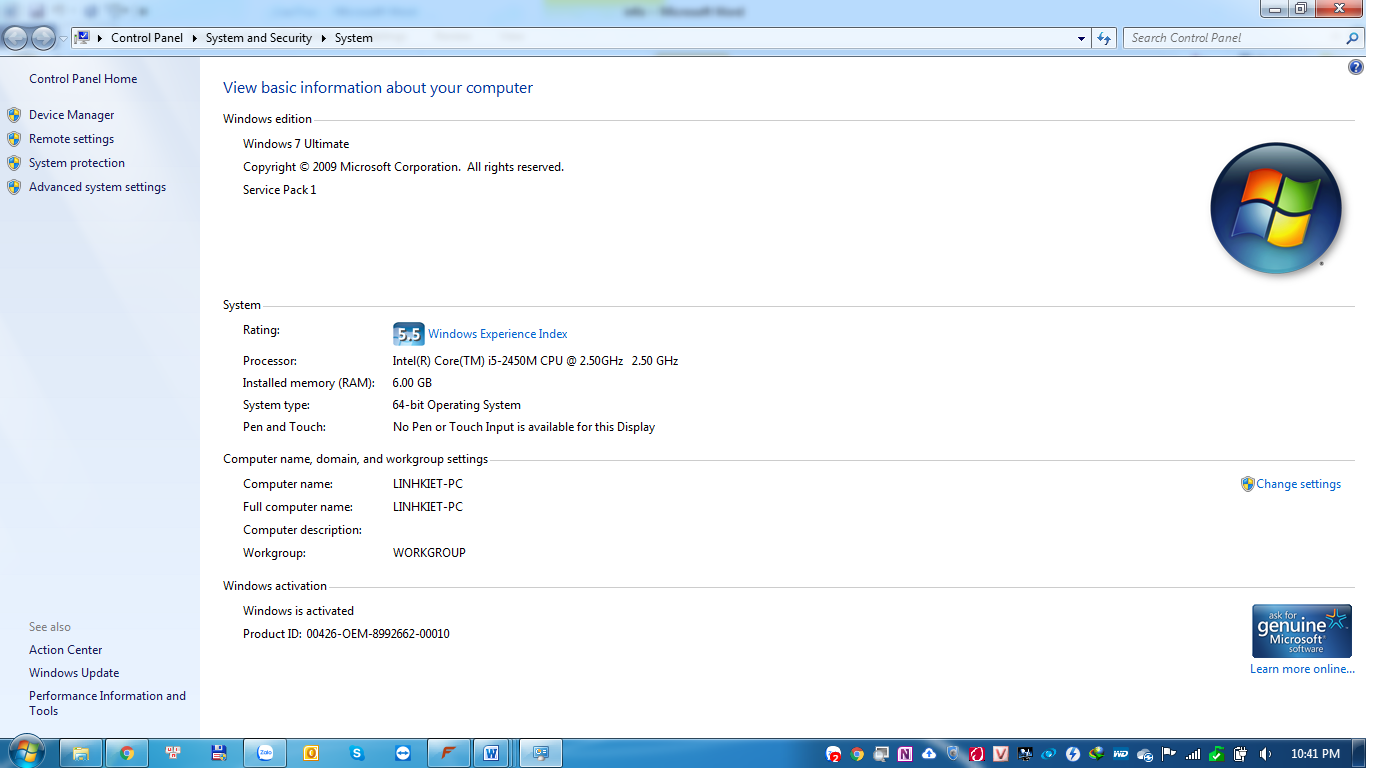Image resolution: width=1374 pixels, height=768 pixels.
Task: Click the Change settings shield link
Action: [1297, 484]
